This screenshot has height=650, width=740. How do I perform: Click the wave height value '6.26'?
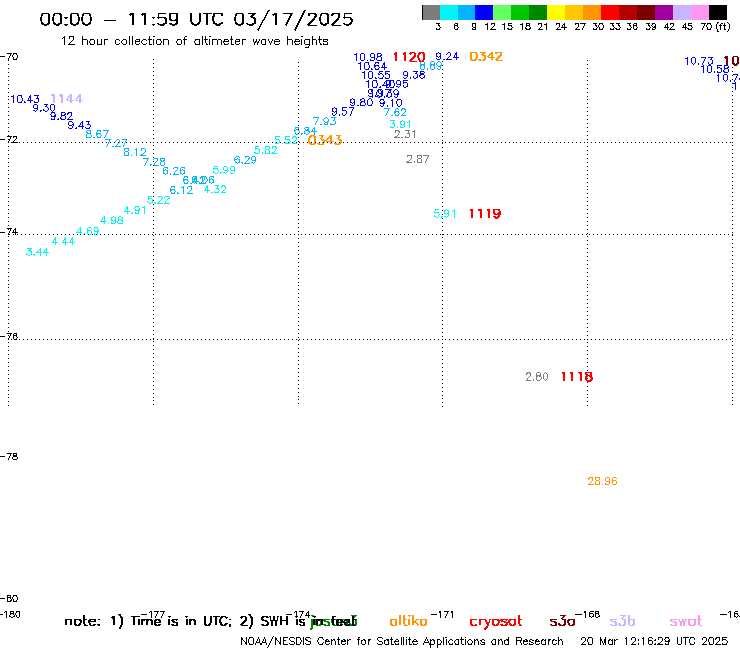pyautogui.click(x=174, y=171)
